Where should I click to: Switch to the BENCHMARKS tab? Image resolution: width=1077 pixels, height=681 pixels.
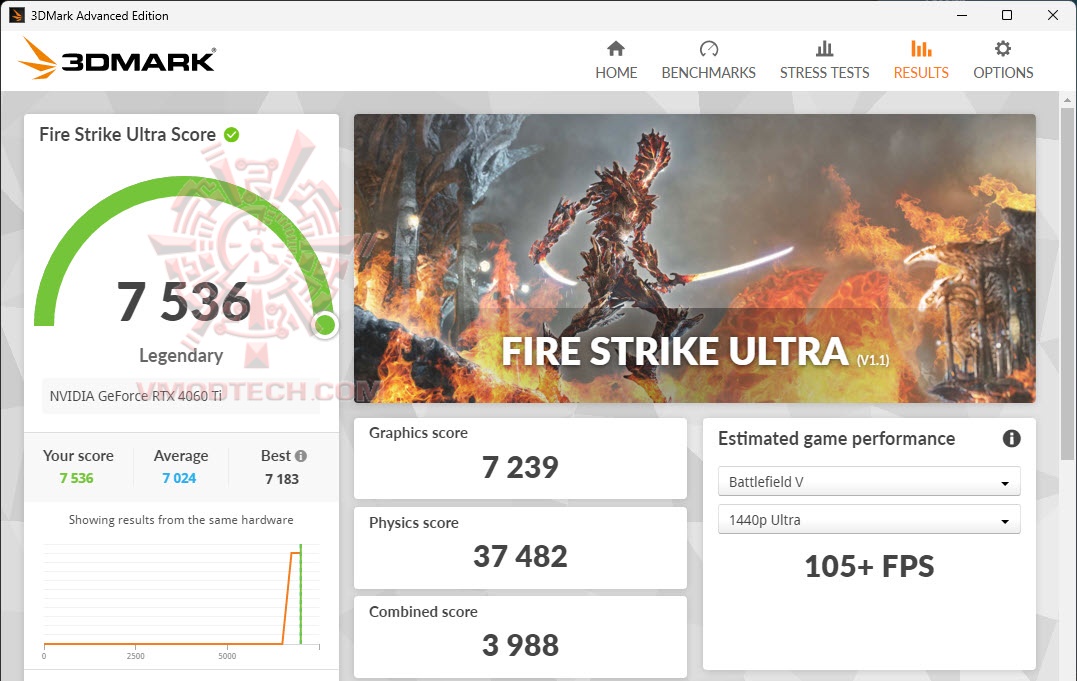point(708,60)
